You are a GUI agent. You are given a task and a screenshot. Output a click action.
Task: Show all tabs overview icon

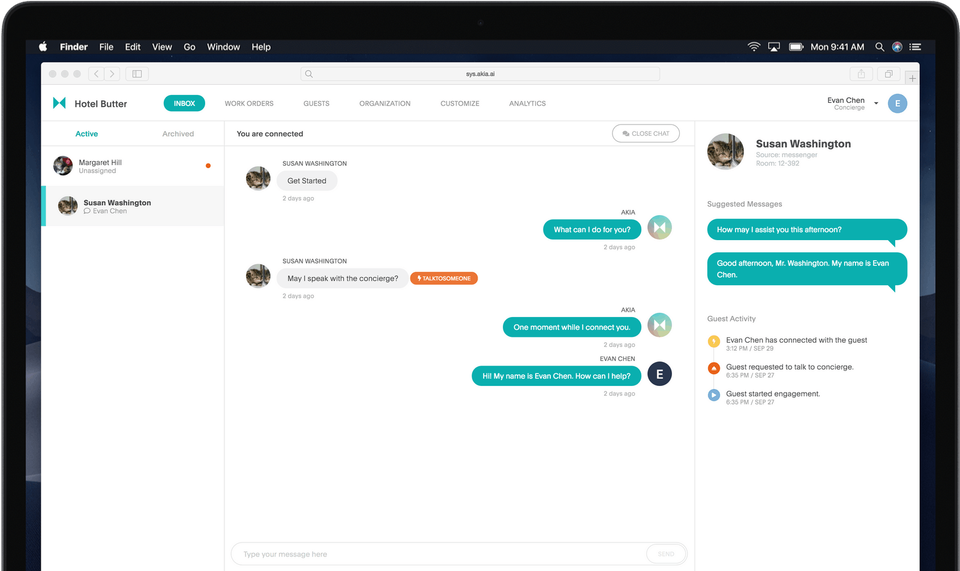coord(888,74)
